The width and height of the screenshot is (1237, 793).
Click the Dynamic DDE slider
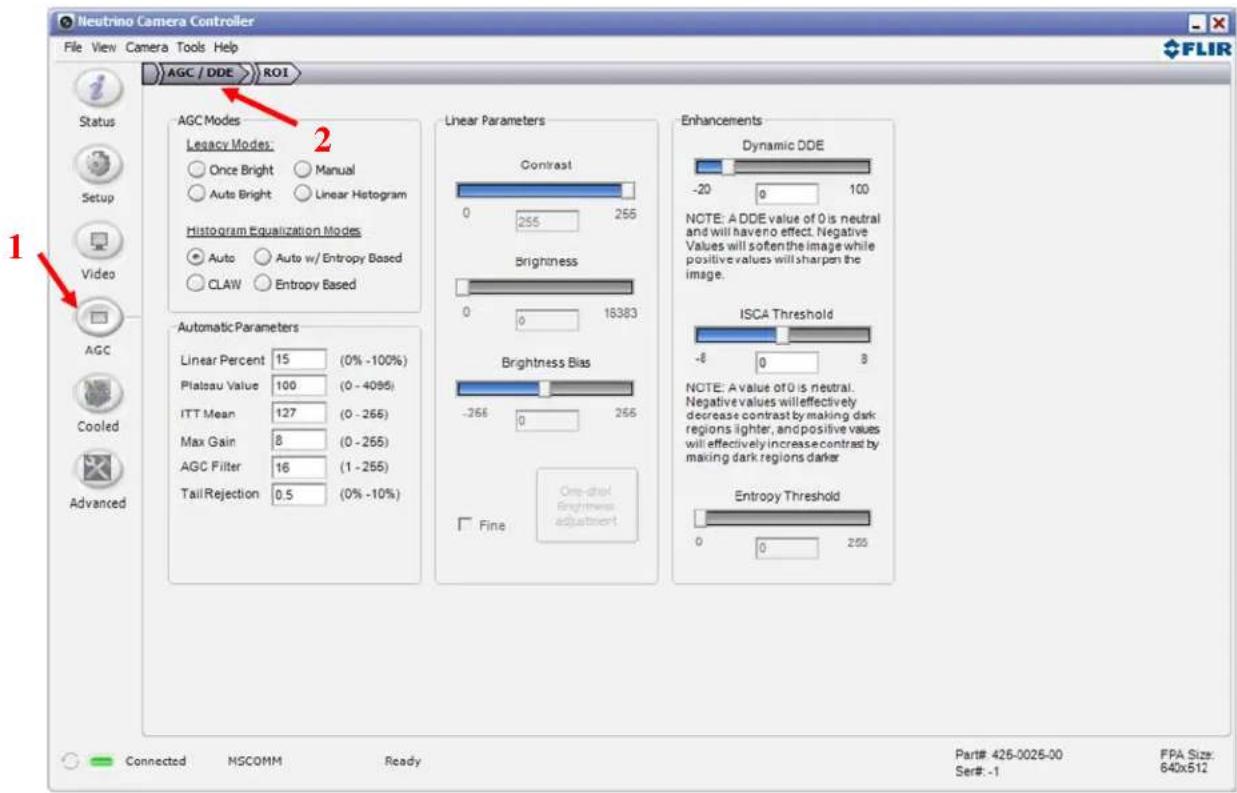[782, 167]
